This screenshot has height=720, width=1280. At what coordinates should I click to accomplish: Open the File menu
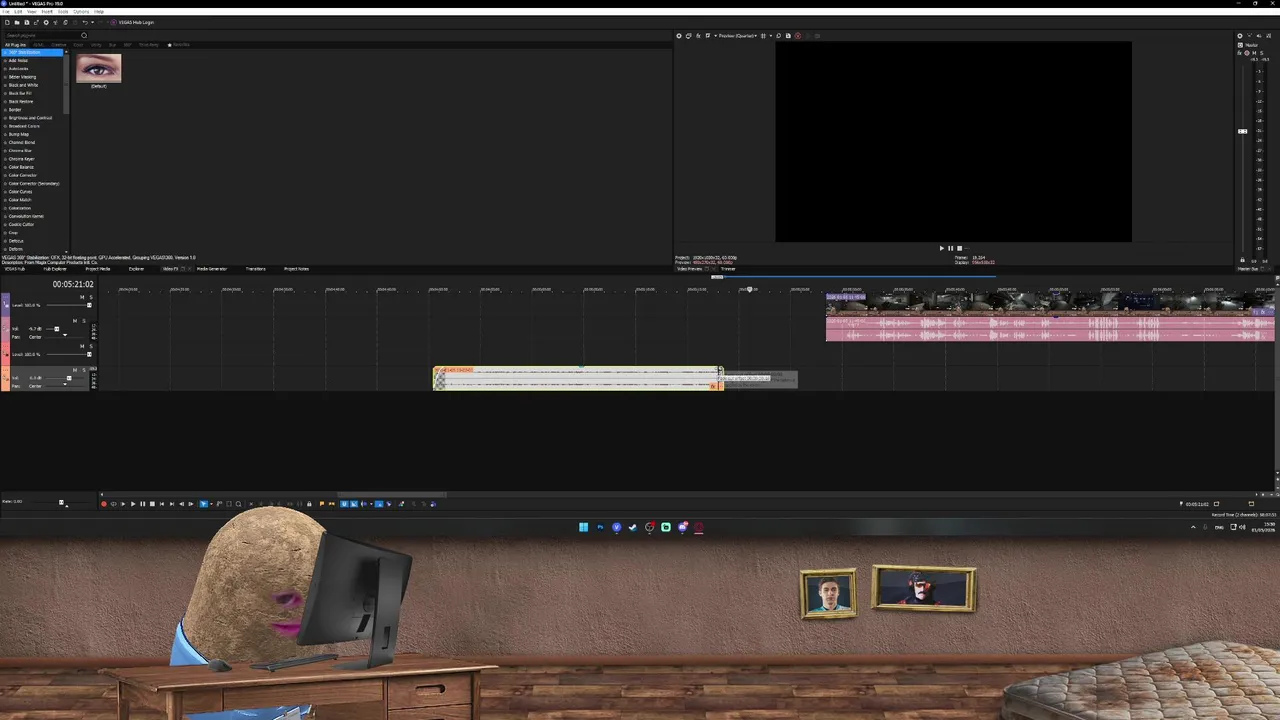pos(5,11)
